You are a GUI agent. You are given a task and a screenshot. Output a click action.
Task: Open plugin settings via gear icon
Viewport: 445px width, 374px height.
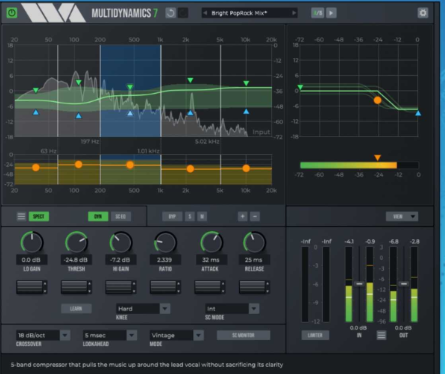(x=423, y=13)
